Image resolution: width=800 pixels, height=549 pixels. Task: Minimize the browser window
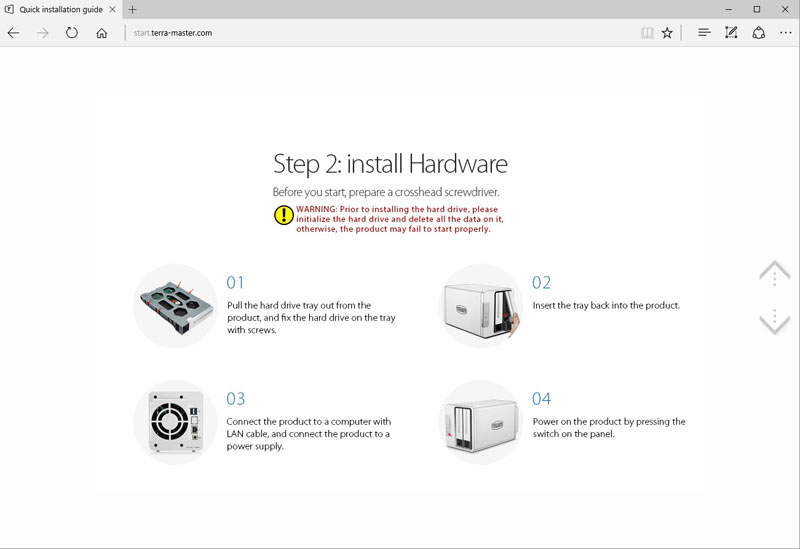729,9
